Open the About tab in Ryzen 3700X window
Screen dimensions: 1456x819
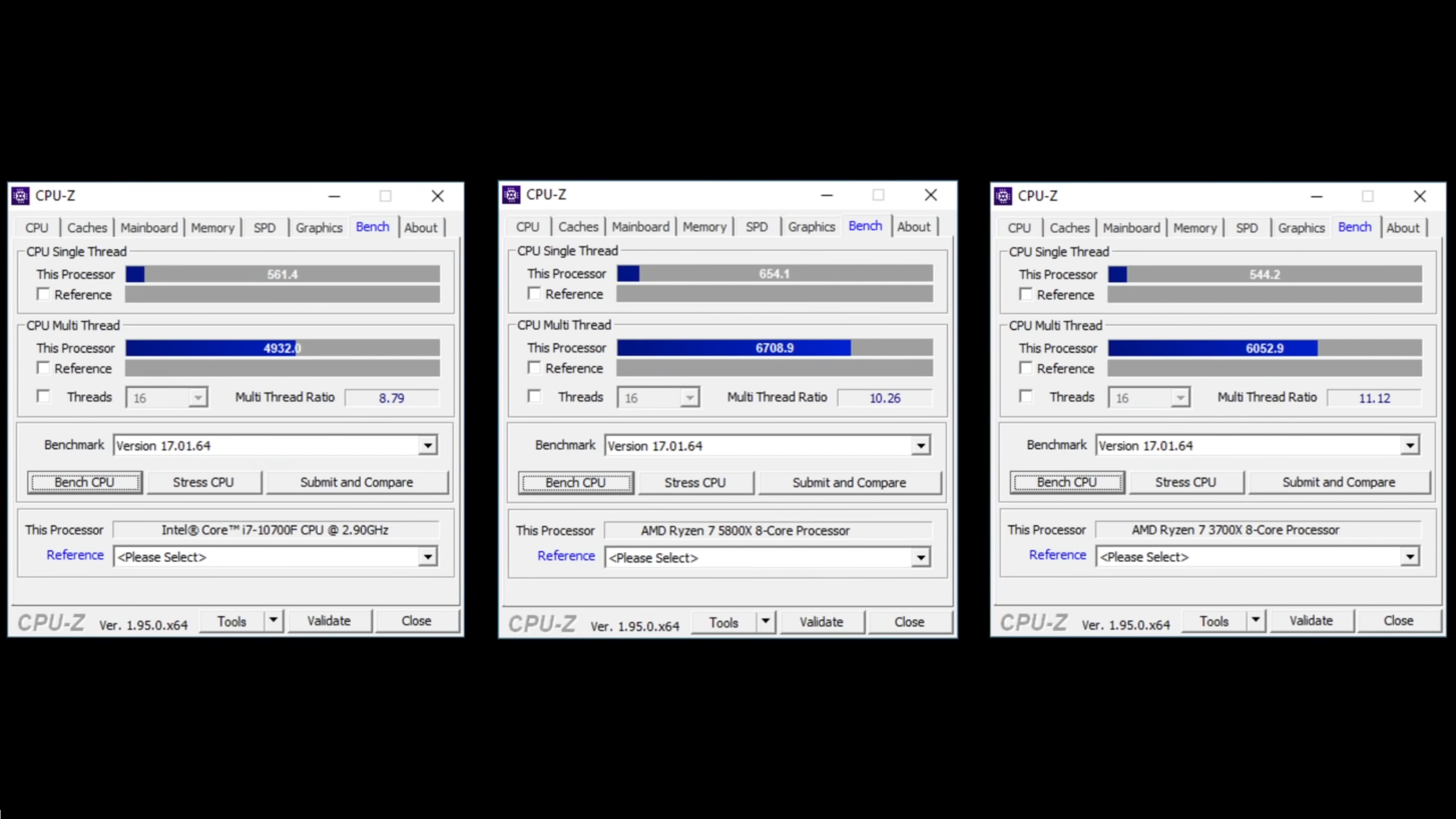coord(1403,227)
